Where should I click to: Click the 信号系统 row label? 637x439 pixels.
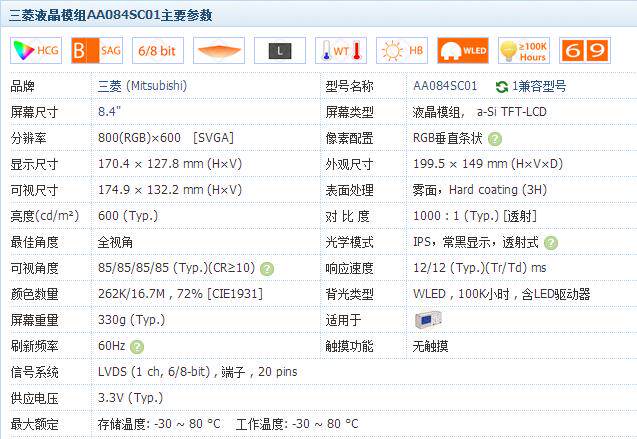[x=35, y=372]
